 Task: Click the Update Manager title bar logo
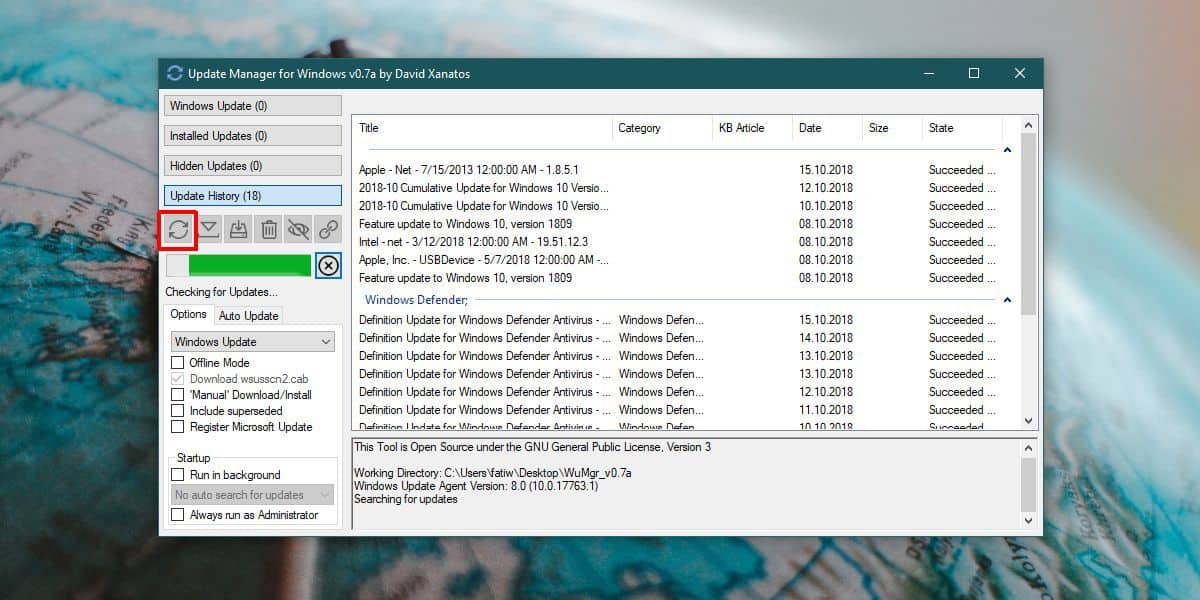(175, 73)
